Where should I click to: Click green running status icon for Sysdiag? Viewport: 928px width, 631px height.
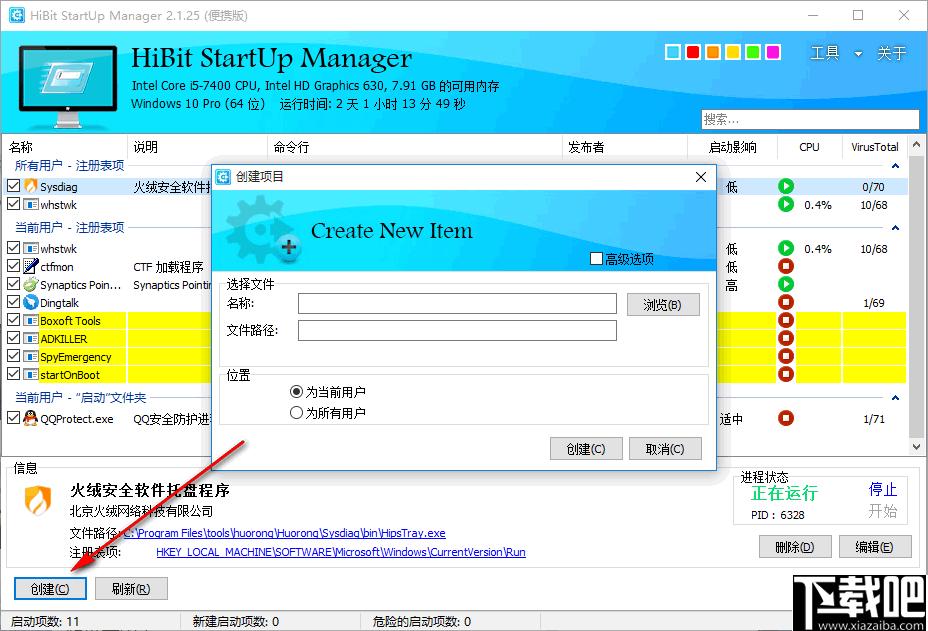tap(785, 186)
